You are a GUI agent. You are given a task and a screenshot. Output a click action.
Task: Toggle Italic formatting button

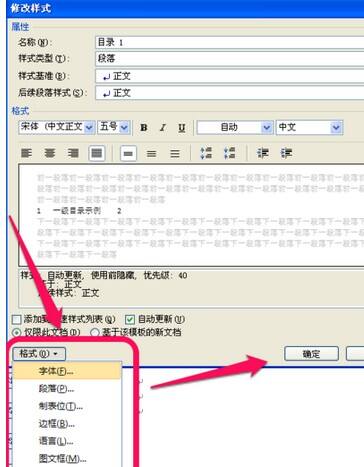point(163,127)
